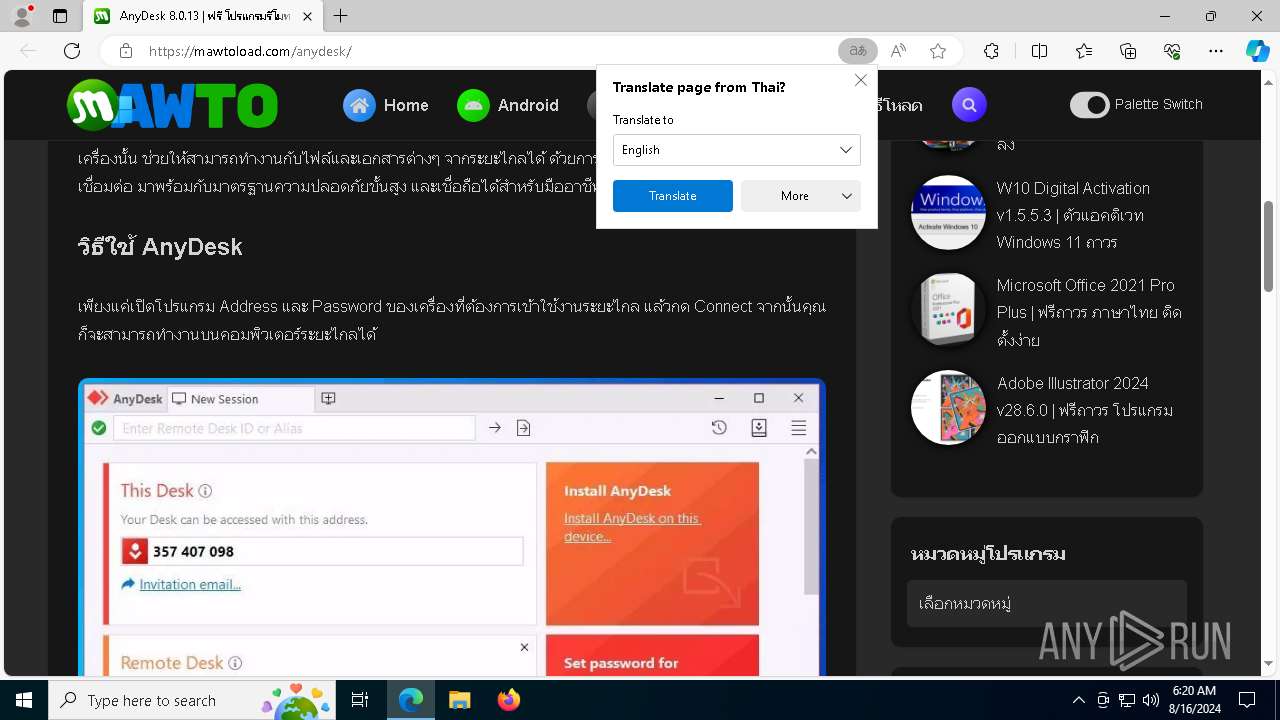Viewport: 1280px width, 720px height.
Task: Click the heading วิธีใช้ AnyDesk
Action: 160,247
